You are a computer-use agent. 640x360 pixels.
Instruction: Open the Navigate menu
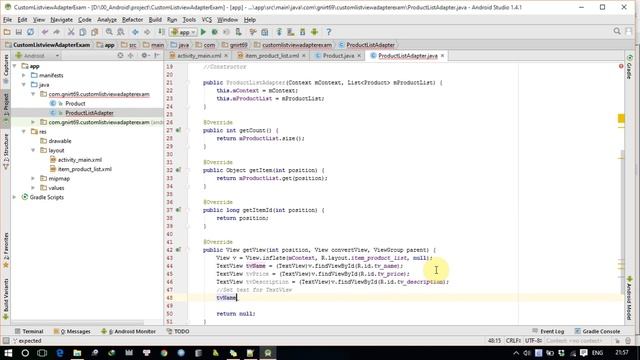pos(61,20)
